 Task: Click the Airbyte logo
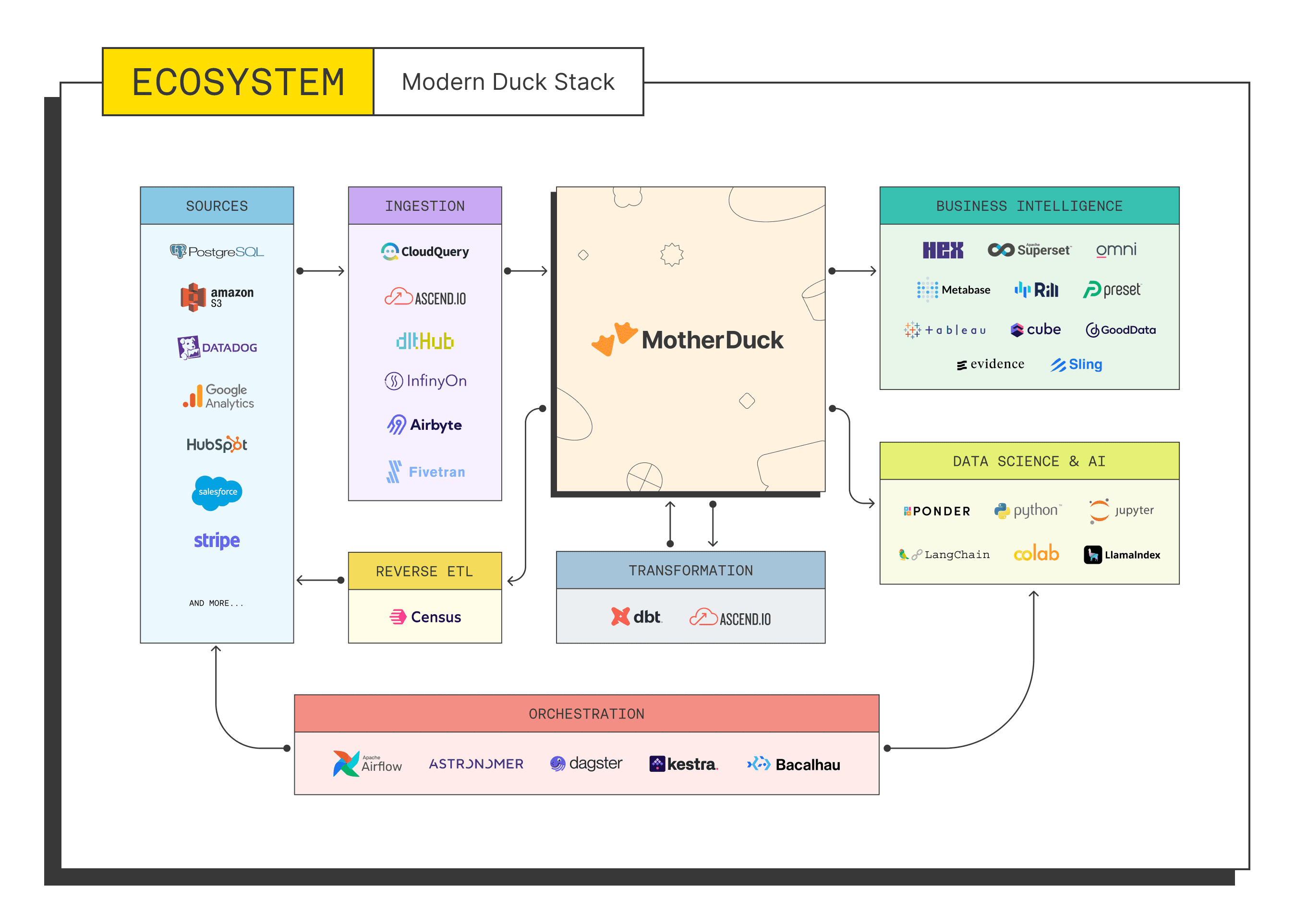pyautogui.click(x=424, y=425)
